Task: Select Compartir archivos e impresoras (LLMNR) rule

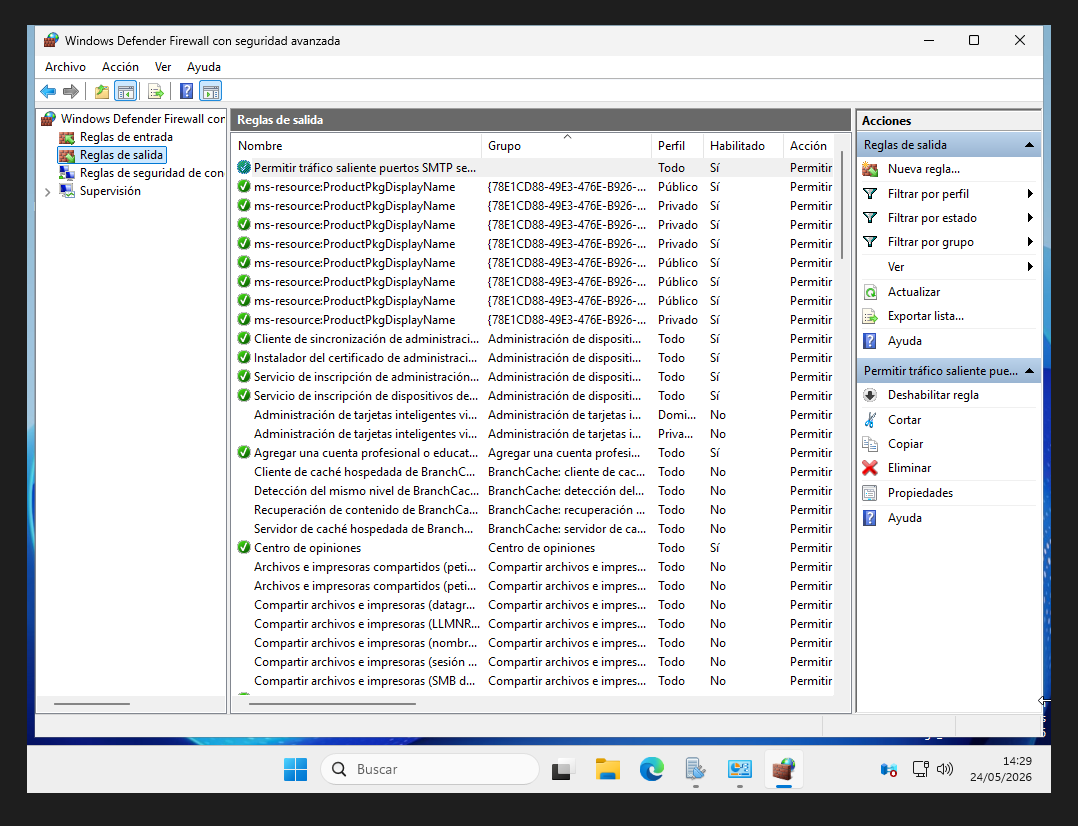Action: click(534, 624)
